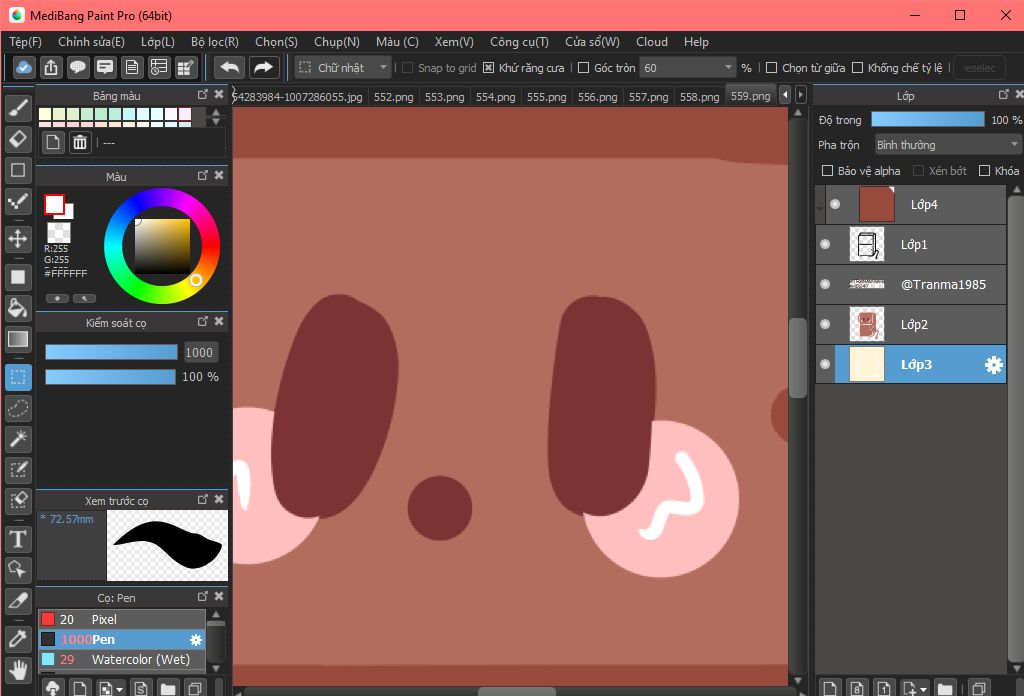This screenshot has height=696, width=1024.
Task: Select the Pixel brush
Action: 122,619
